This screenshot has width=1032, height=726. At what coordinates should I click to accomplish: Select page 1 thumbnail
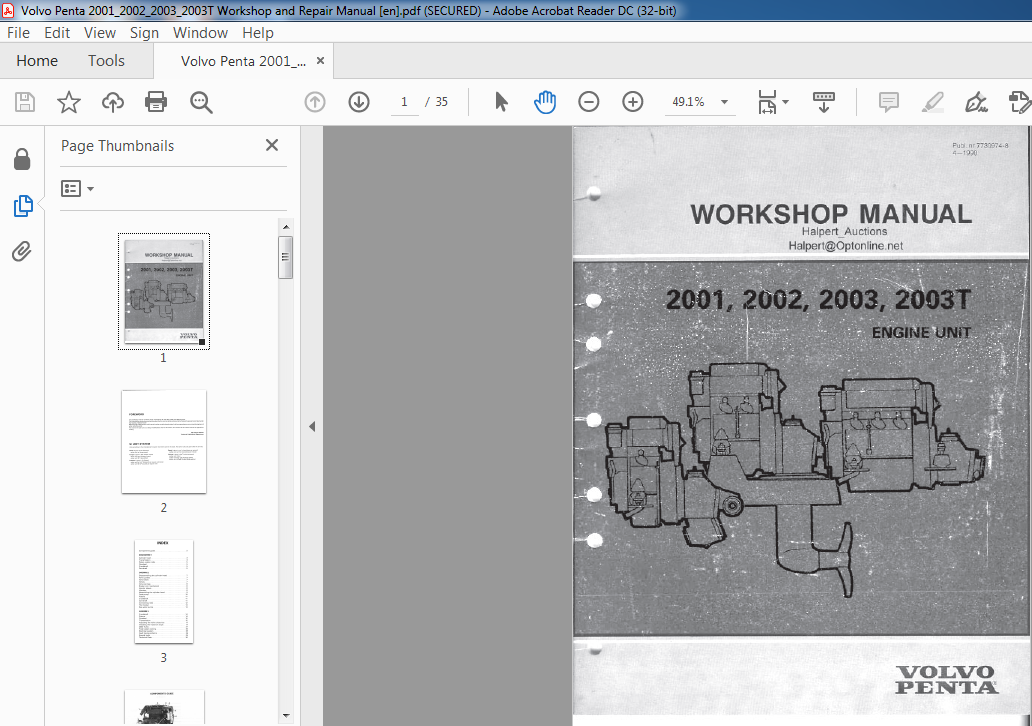pyautogui.click(x=164, y=291)
